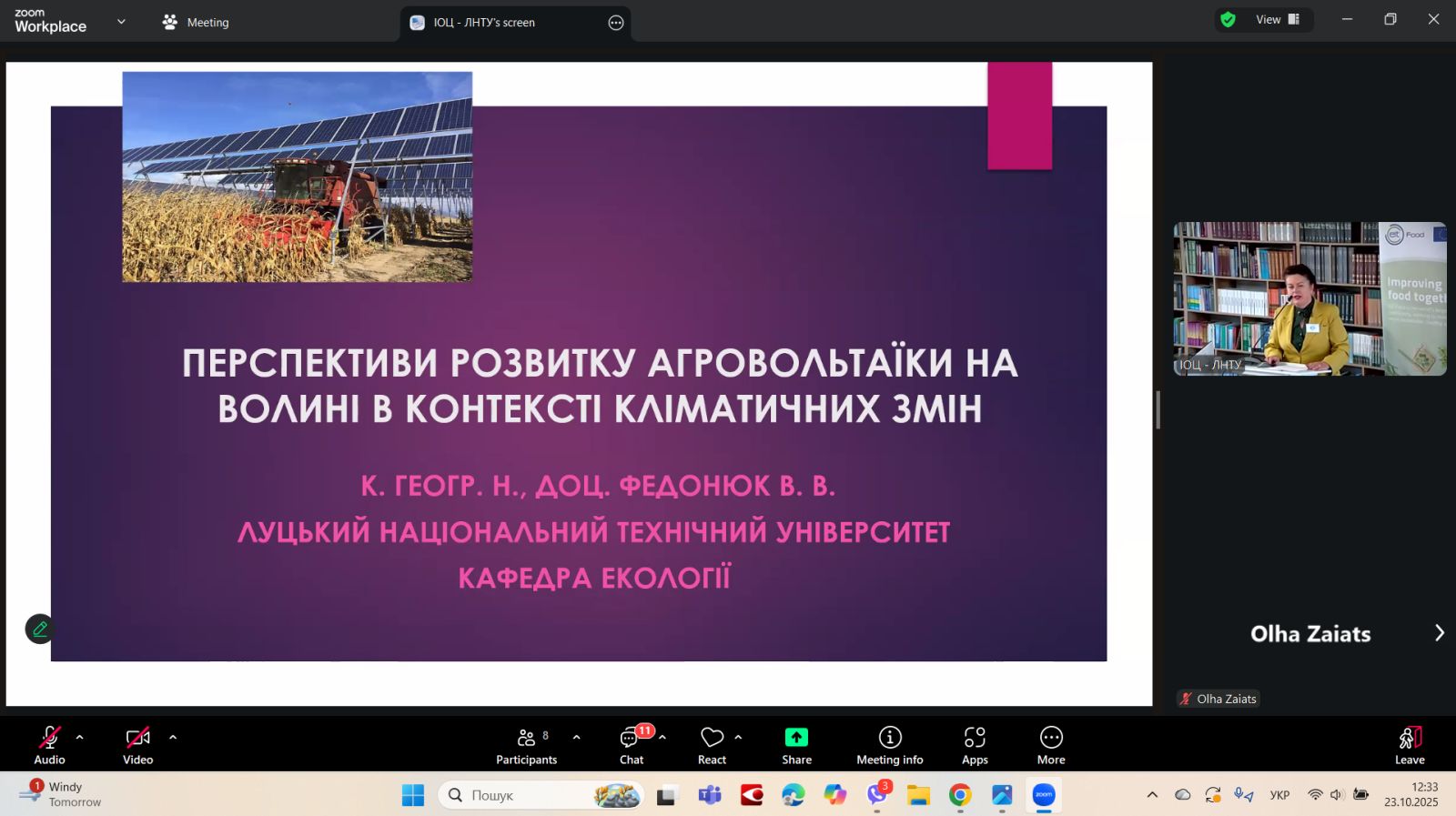
Task: Click the green encryption shield icon
Action: [1228, 20]
